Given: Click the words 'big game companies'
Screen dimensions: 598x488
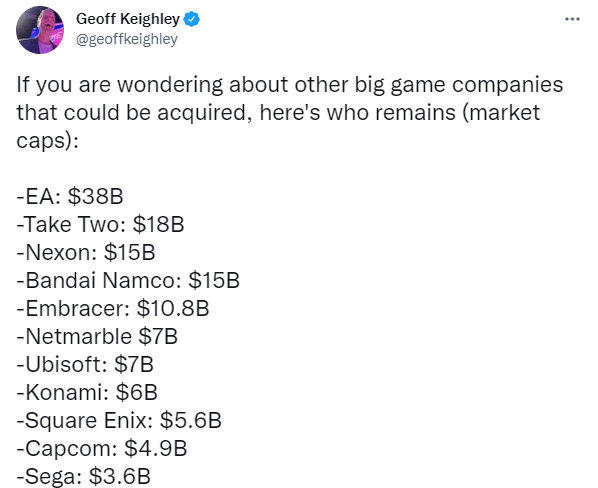Looking at the screenshot, I should 459,85.
